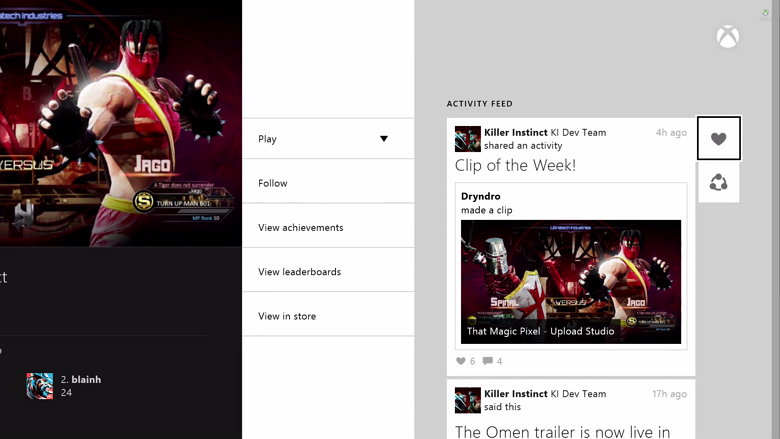This screenshot has width=780, height=439.
Task: Select the Play menu option
Action: pyautogui.click(x=328, y=139)
